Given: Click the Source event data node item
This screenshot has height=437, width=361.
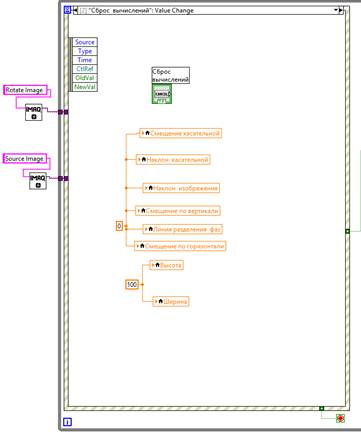Looking at the screenshot, I should tap(85, 42).
